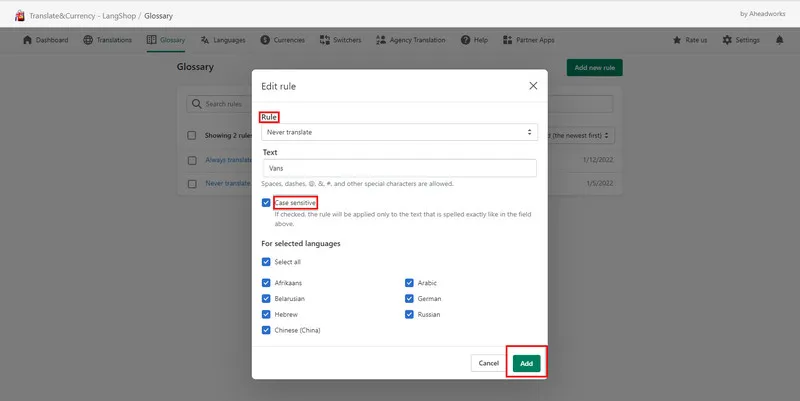Open the Never translate rule link
The height and width of the screenshot is (401, 800).
228,183
